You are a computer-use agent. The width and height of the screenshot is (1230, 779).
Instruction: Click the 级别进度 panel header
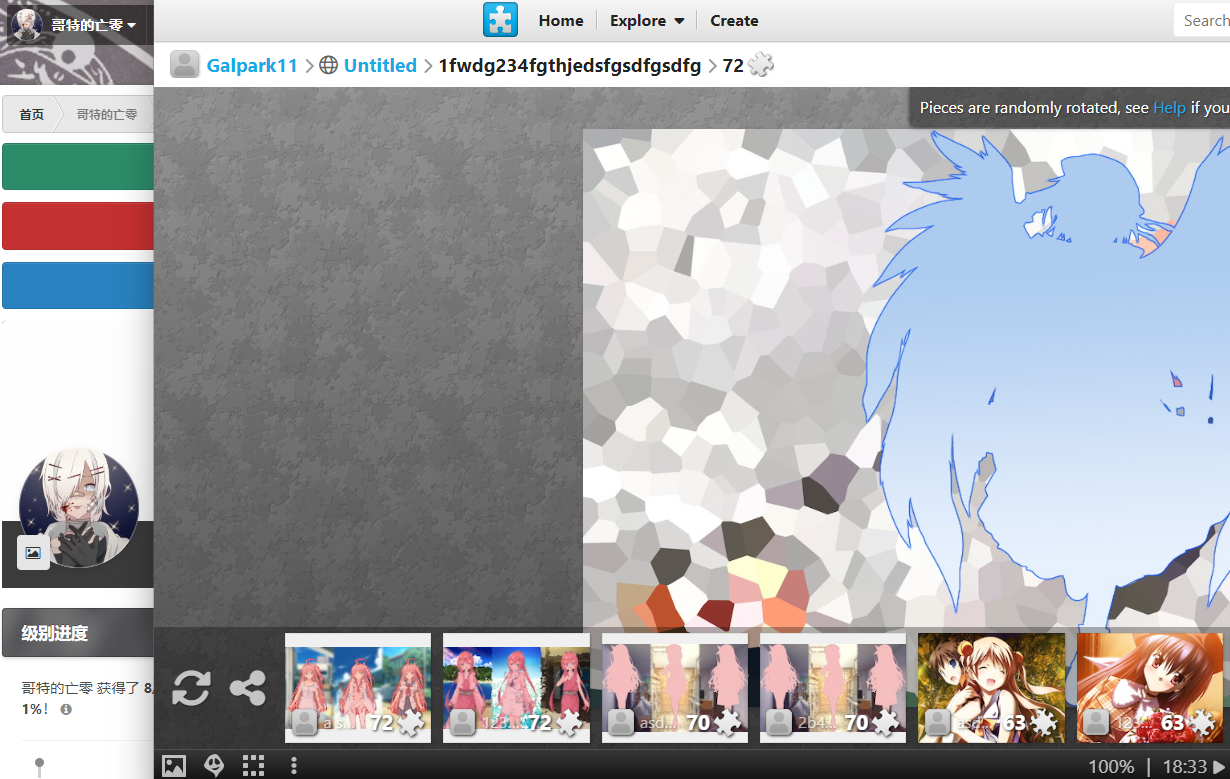tap(78, 633)
